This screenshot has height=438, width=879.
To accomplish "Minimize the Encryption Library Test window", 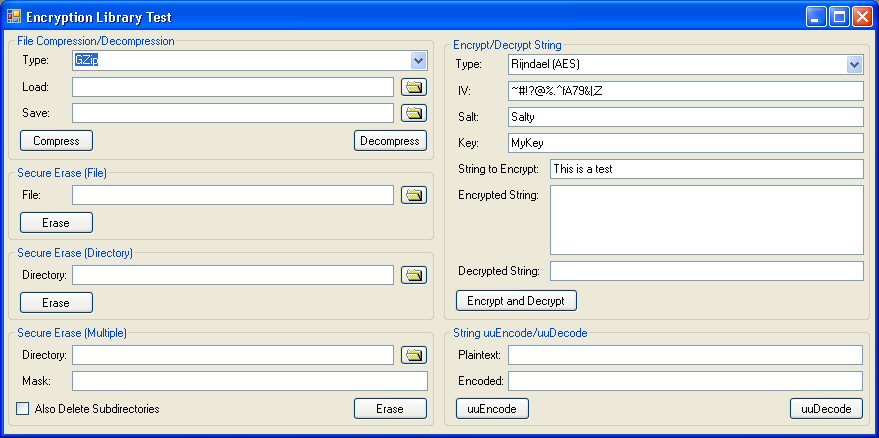I will pos(816,17).
